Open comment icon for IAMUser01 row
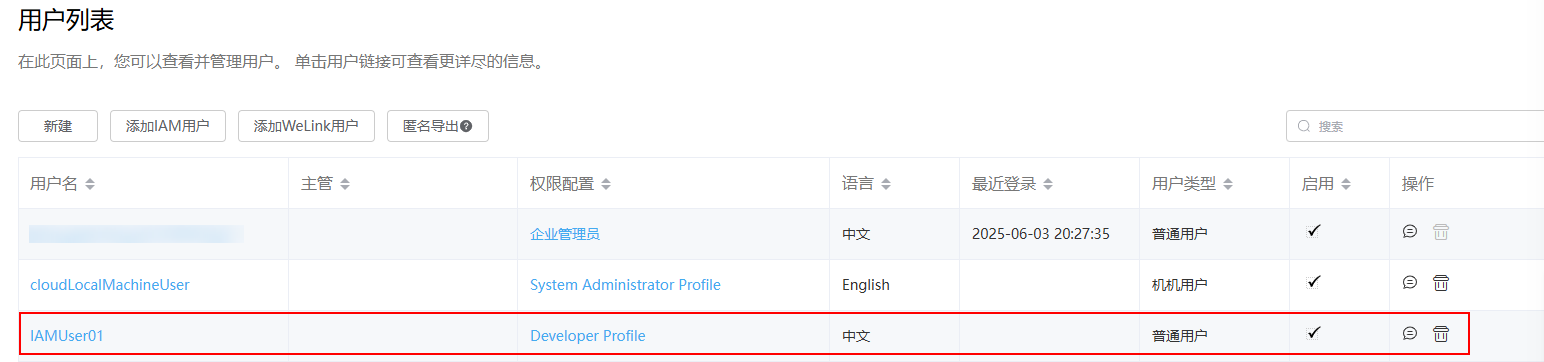This screenshot has width=1544, height=362. pyautogui.click(x=1410, y=334)
